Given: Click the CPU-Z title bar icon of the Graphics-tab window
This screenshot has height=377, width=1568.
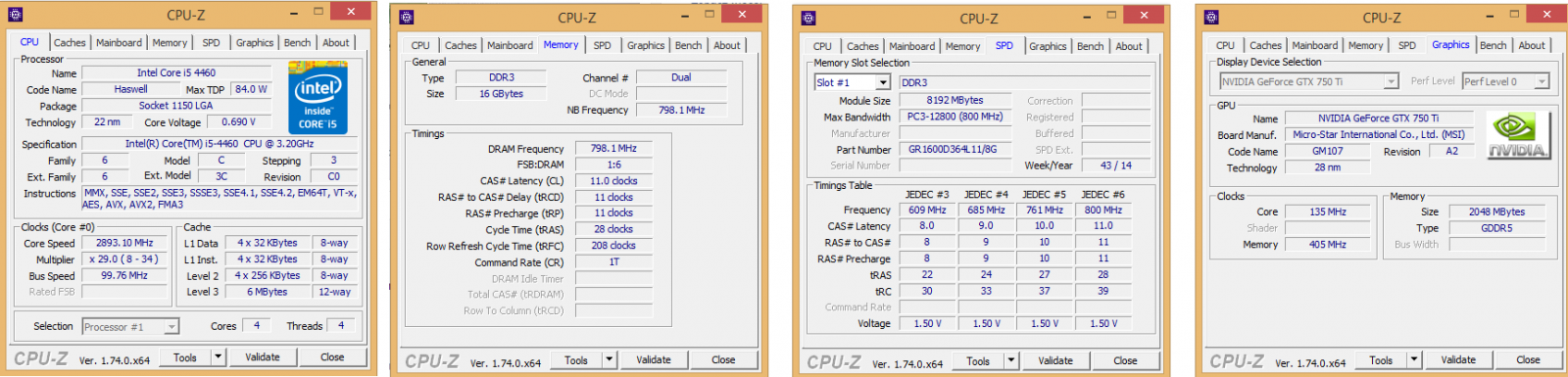Looking at the screenshot, I should [x=1211, y=17].
